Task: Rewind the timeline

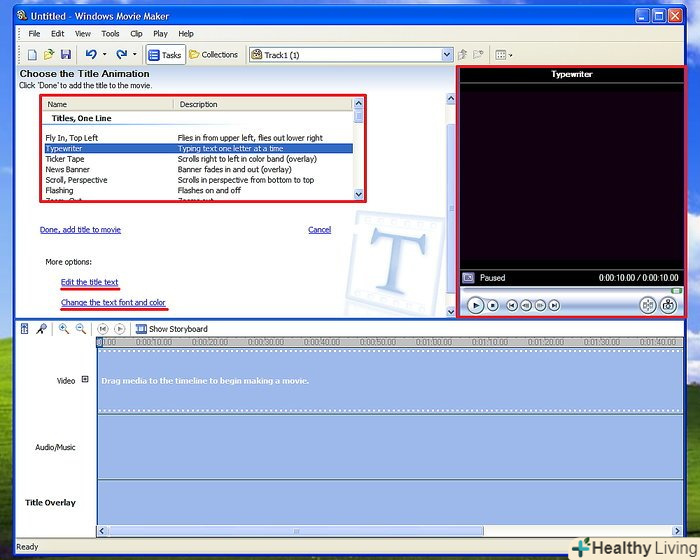Action: (103, 329)
